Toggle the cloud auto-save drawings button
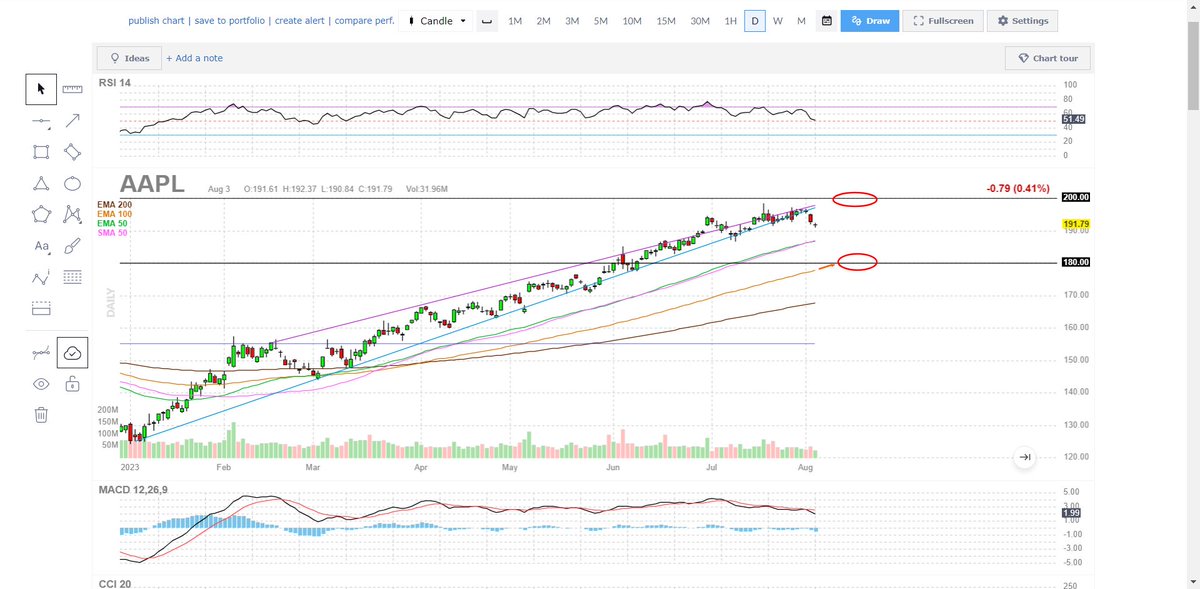This screenshot has width=1200, height=589. tap(73, 352)
